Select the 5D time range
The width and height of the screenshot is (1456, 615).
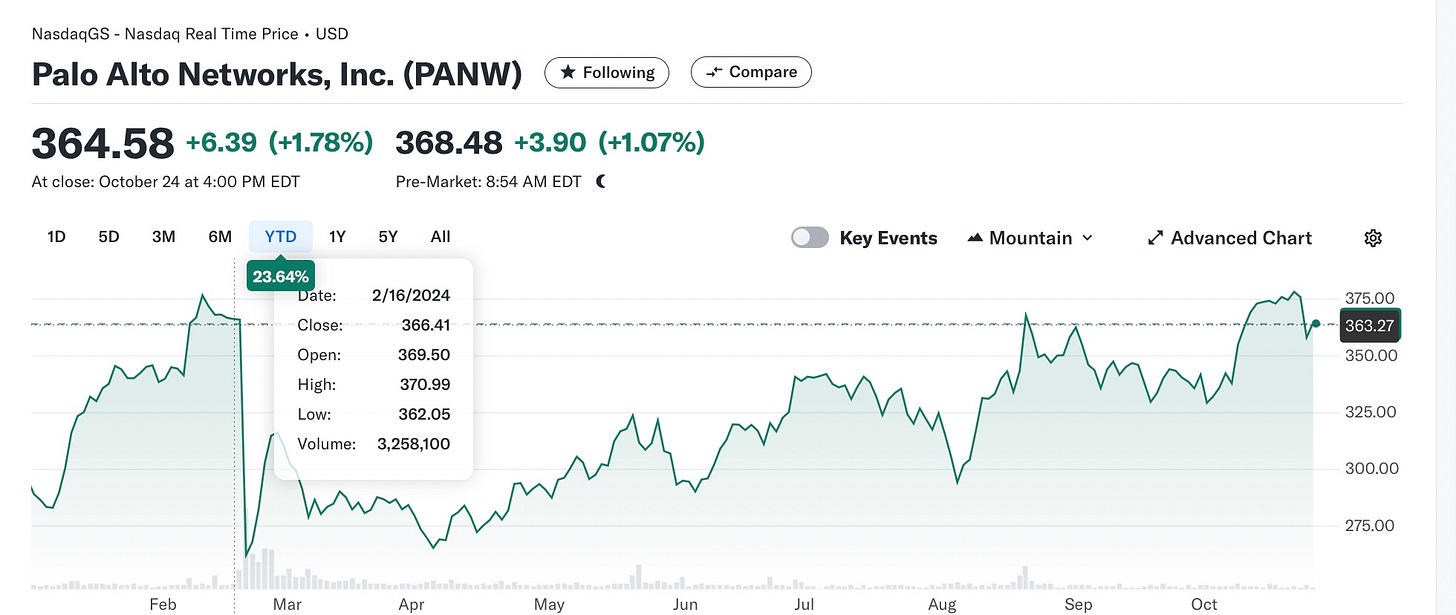coord(109,237)
